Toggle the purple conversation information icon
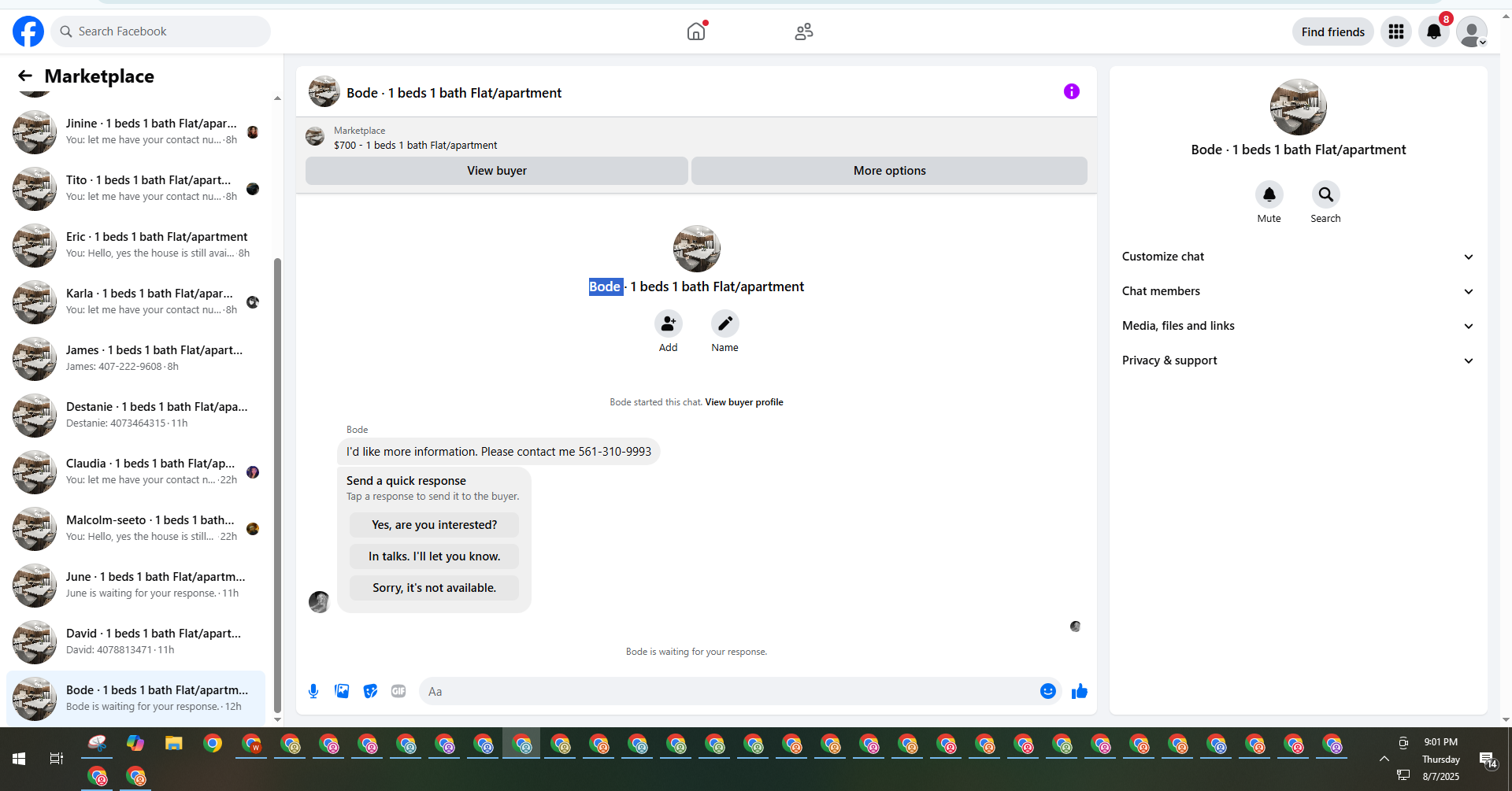The image size is (1512, 791). pos(1072,91)
